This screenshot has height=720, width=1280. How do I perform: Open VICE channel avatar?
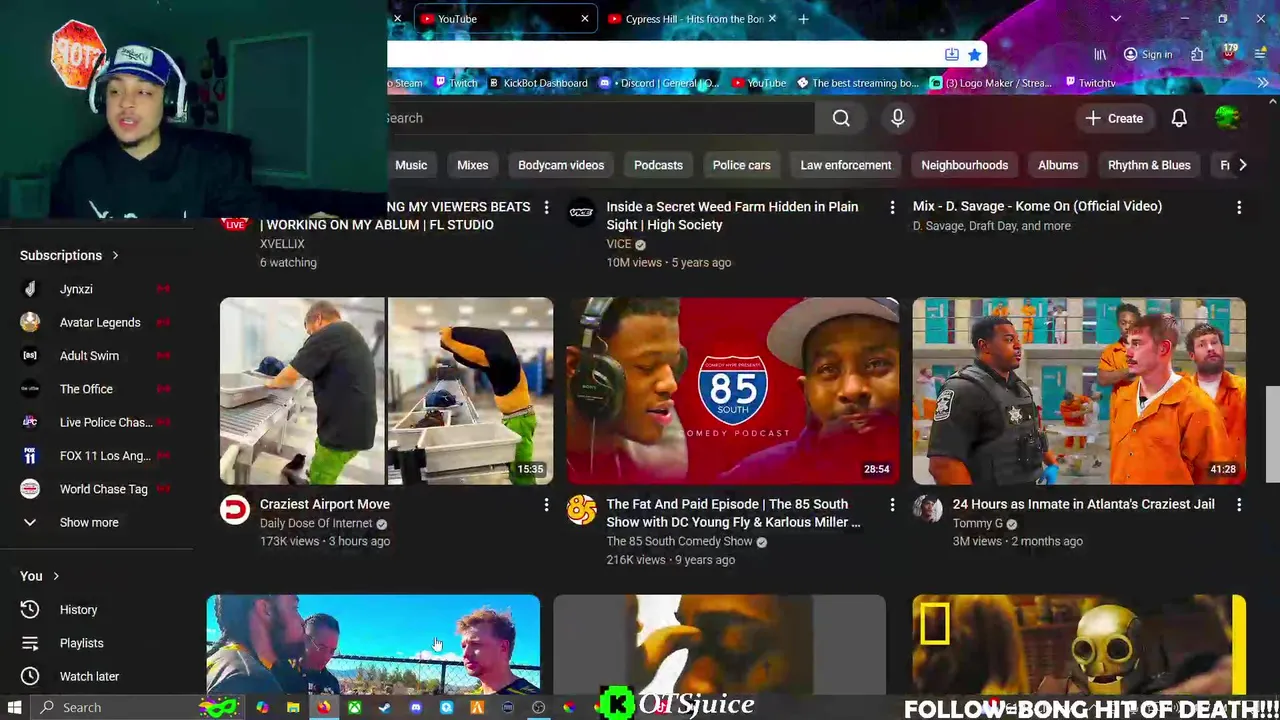click(x=581, y=212)
